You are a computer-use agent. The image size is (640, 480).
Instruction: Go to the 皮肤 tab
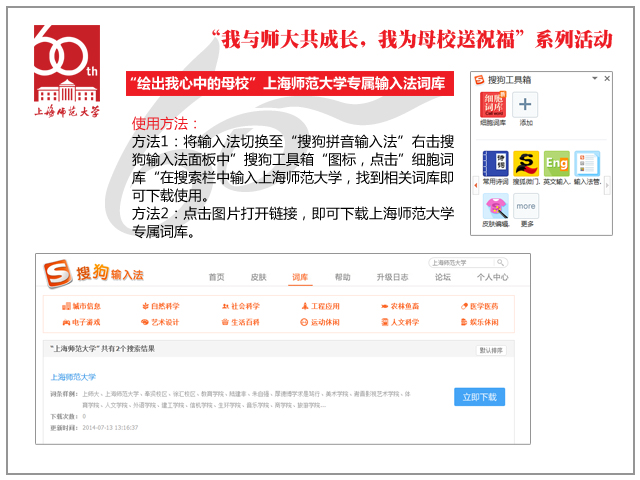click(258, 277)
